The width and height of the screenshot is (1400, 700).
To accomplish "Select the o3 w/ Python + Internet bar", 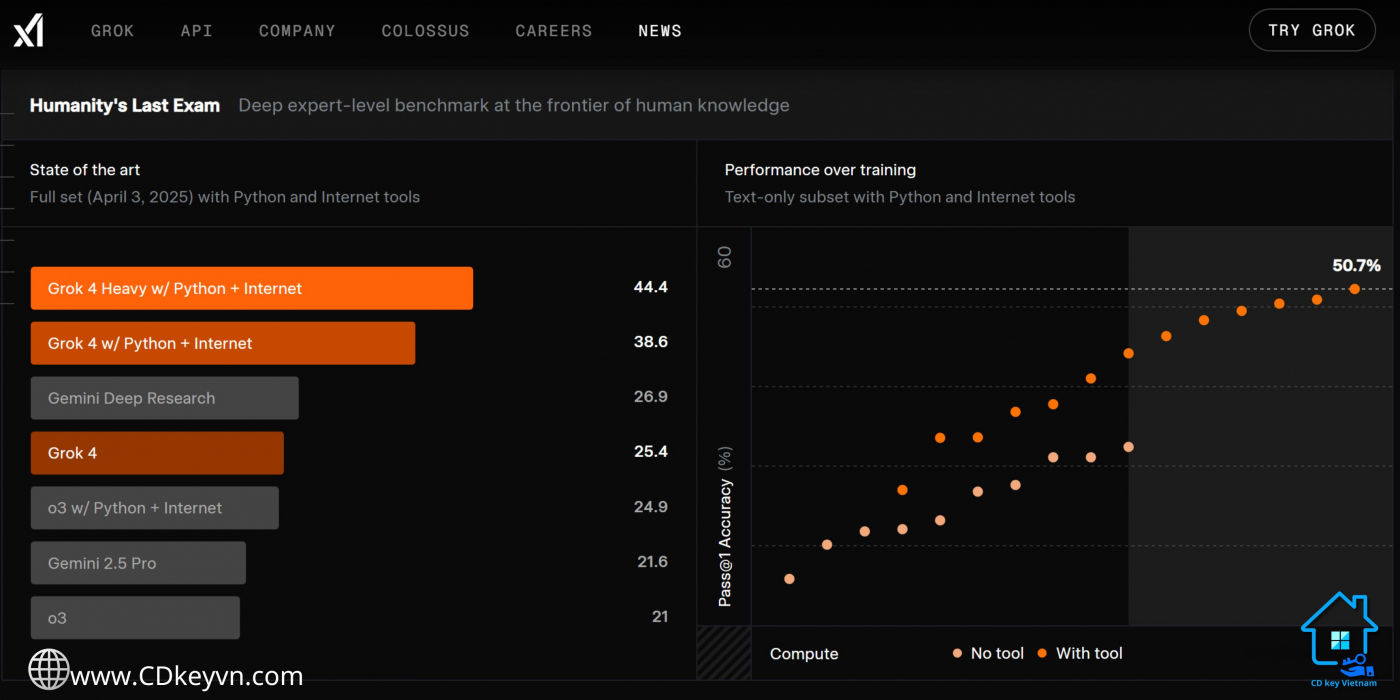I will (x=155, y=508).
